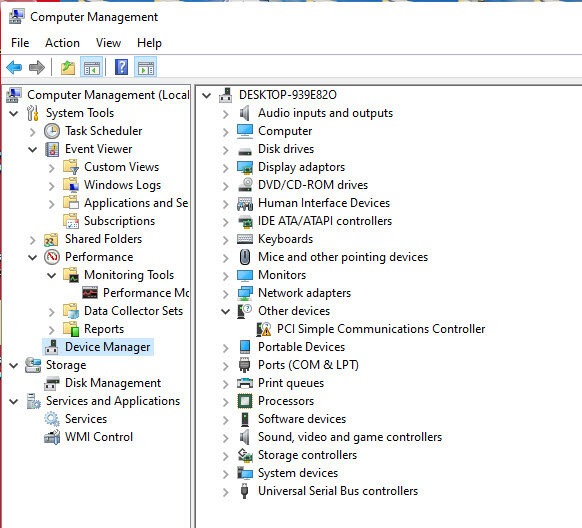582x528 pixels.
Task: Click the Performance Monitor graph icon
Action: tap(90, 293)
